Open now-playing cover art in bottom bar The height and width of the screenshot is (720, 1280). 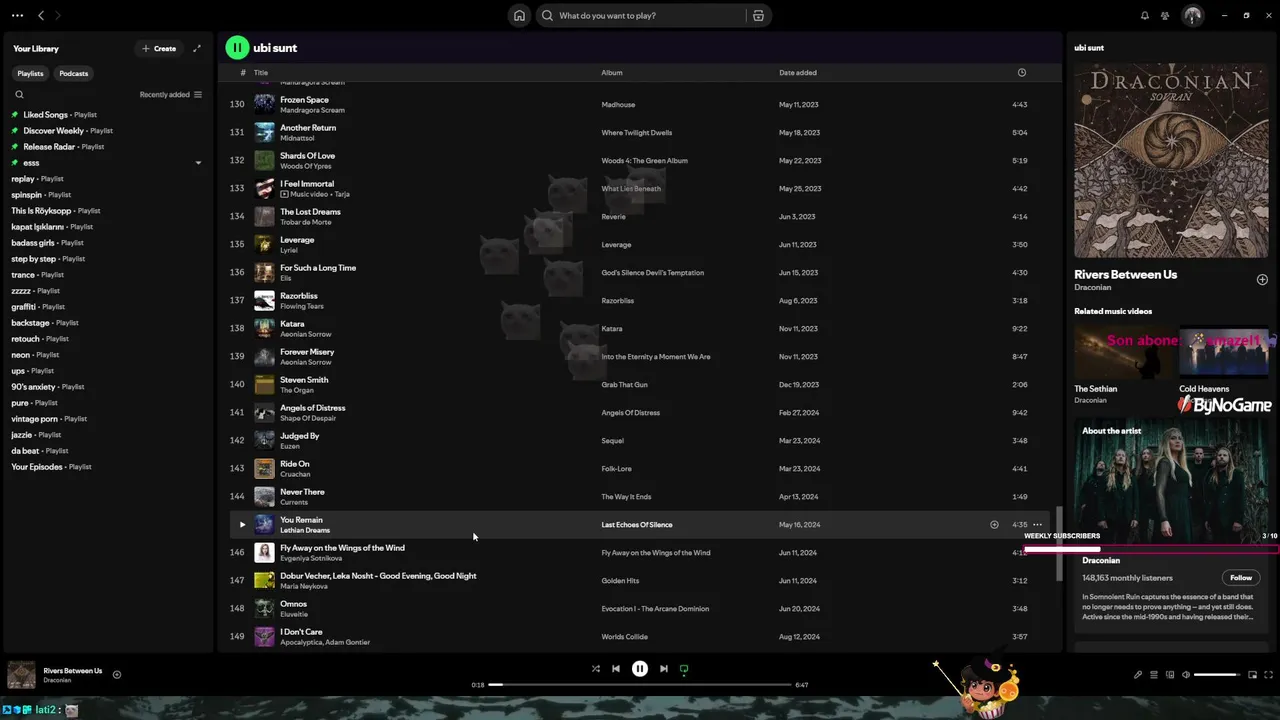pyautogui.click(x=21, y=674)
